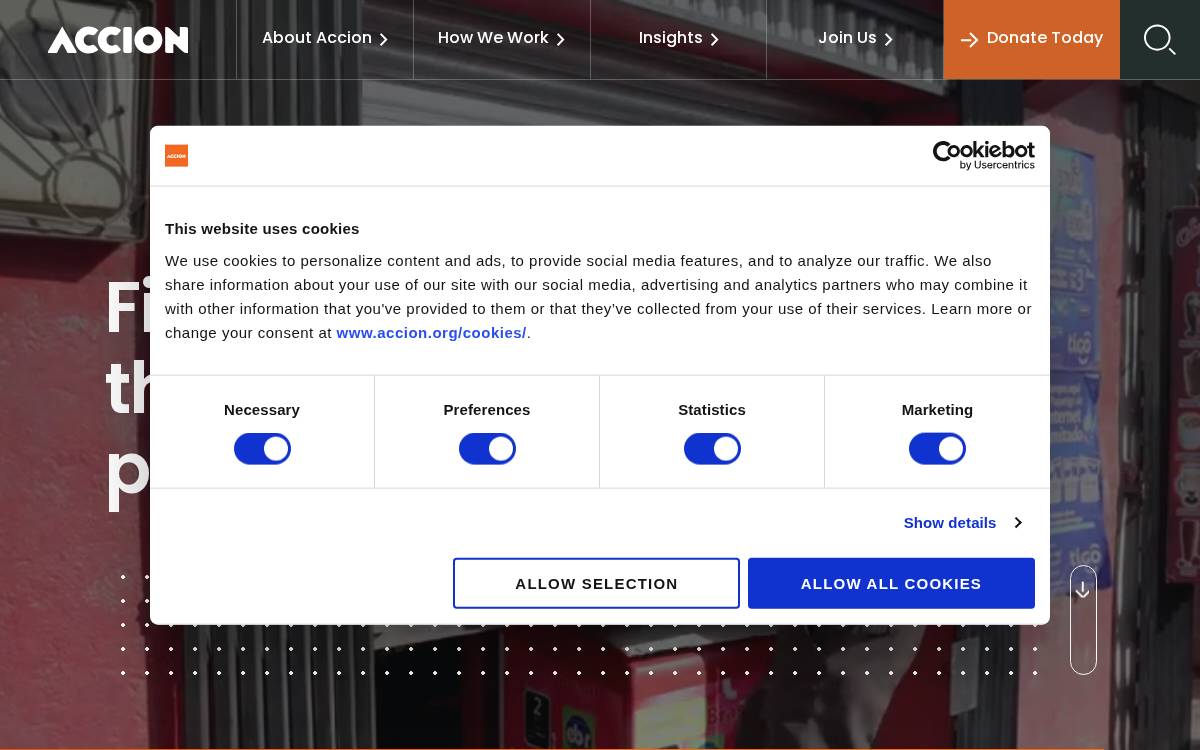Click the "Necessary" label text
The width and height of the screenshot is (1200, 750).
262,410
